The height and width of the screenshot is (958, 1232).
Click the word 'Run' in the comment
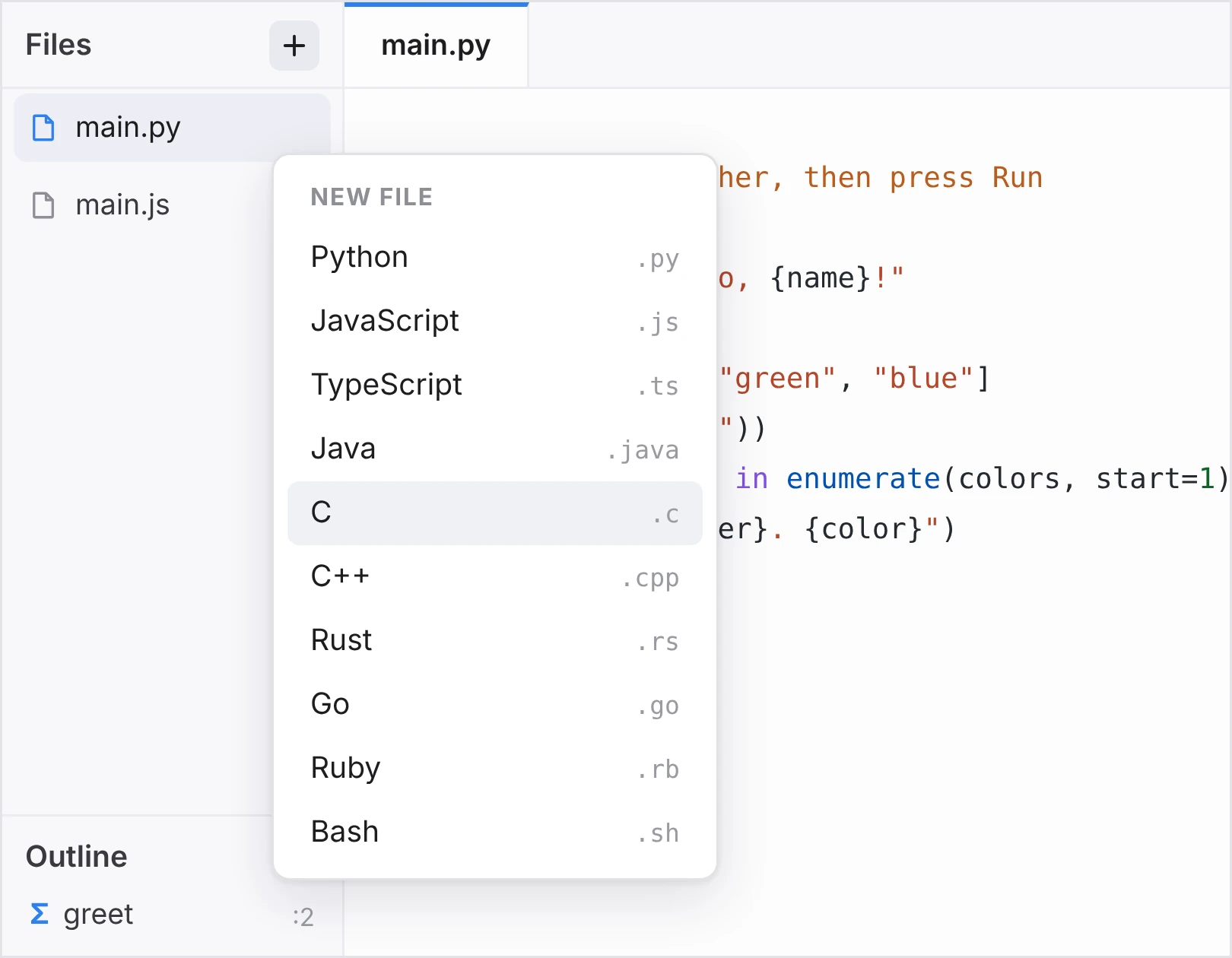click(x=1018, y=178)
